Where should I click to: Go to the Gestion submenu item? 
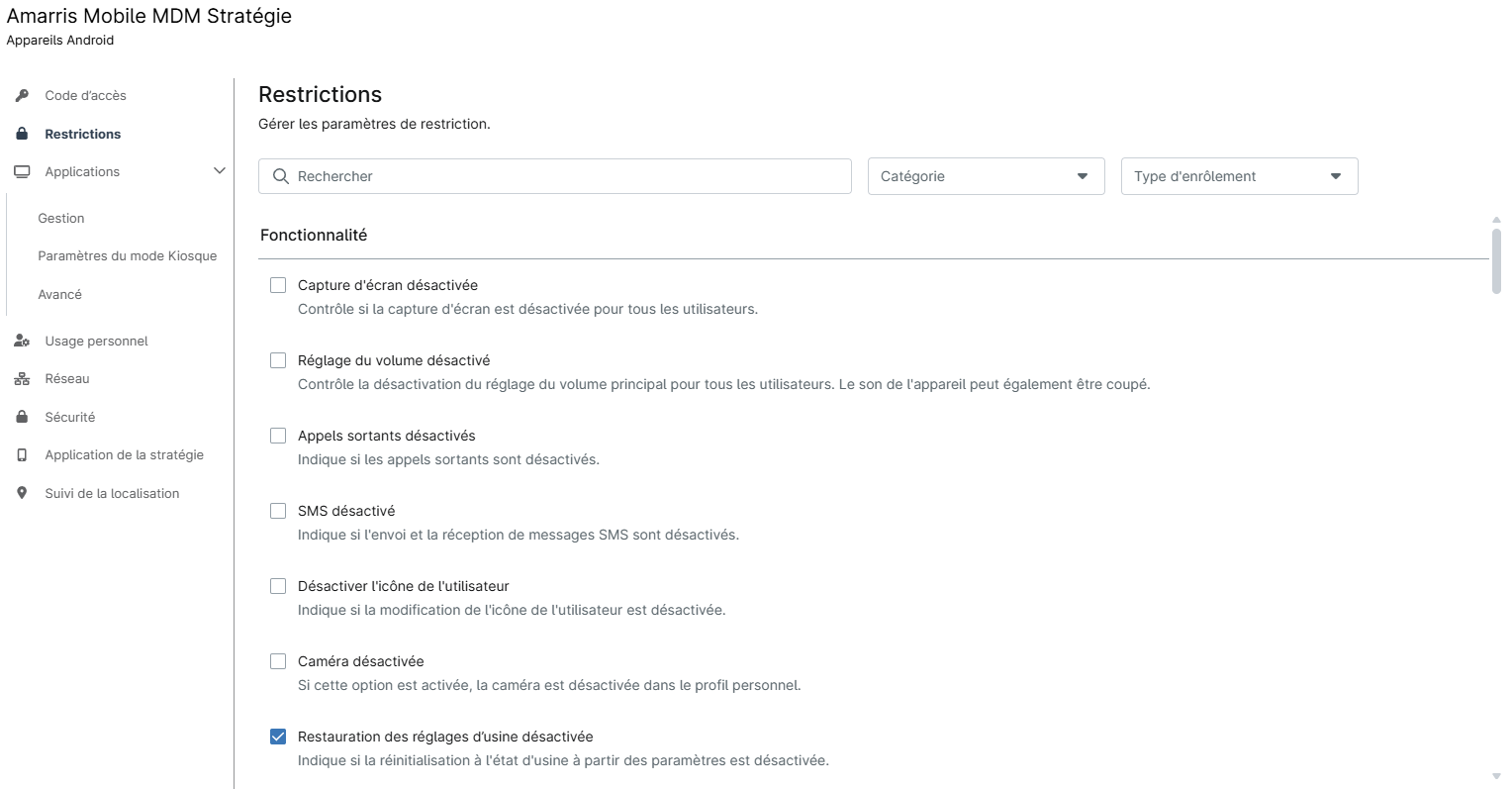(61, 218)
